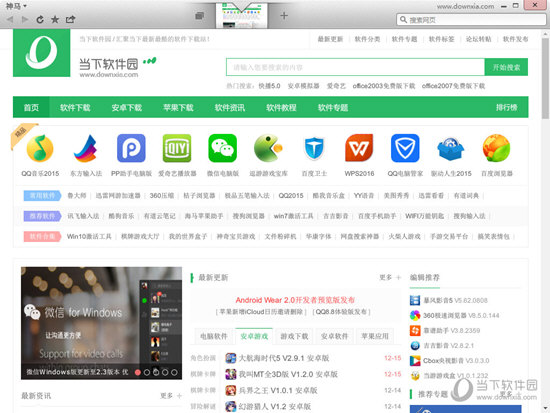Click the share icon in the browser toolbar
Image resolution: width=550 pixels, height=413 pixels.
coord(71,19)
